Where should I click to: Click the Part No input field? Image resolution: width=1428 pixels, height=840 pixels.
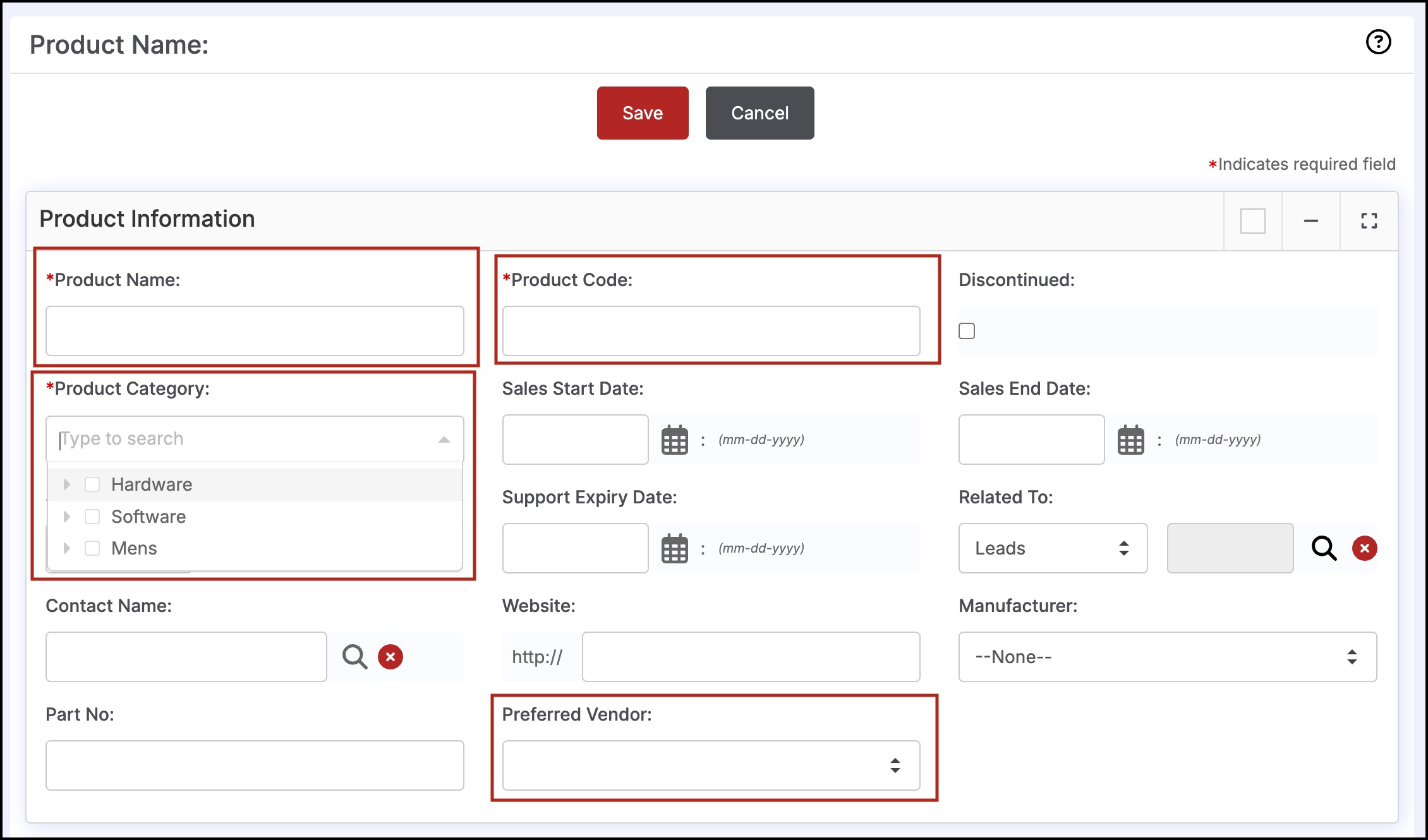click(255, 765)
